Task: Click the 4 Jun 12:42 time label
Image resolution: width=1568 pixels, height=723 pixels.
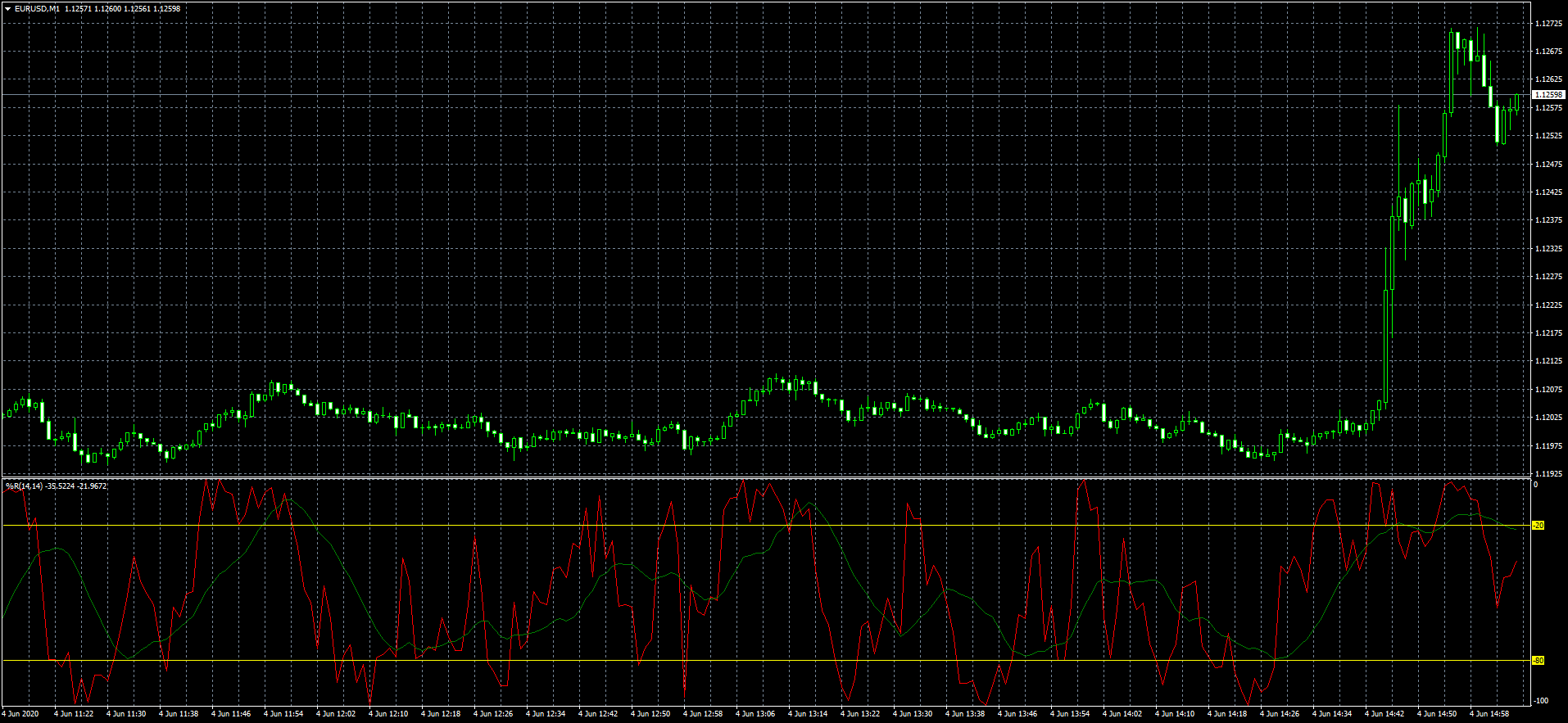Action: [598, 714]
